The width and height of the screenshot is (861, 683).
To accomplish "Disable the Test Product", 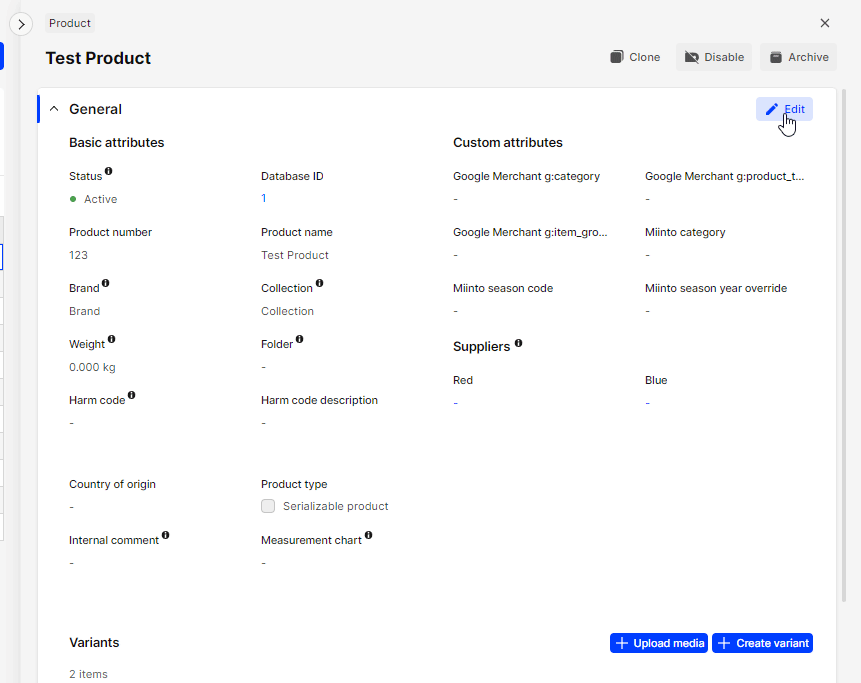I will (x=713, y=57).
